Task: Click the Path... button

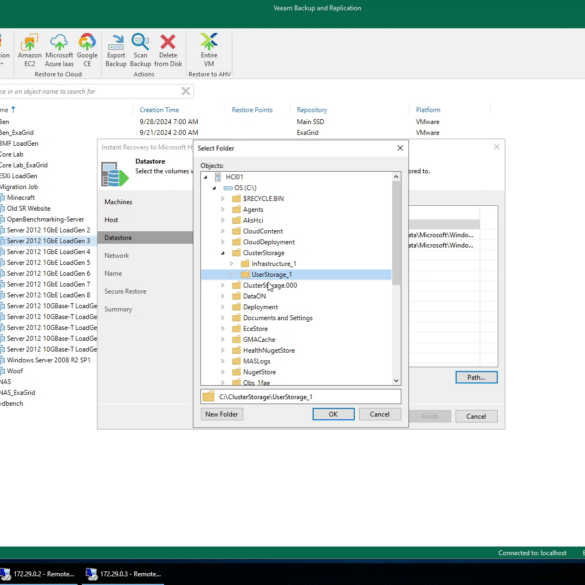Action: (476, 377)
